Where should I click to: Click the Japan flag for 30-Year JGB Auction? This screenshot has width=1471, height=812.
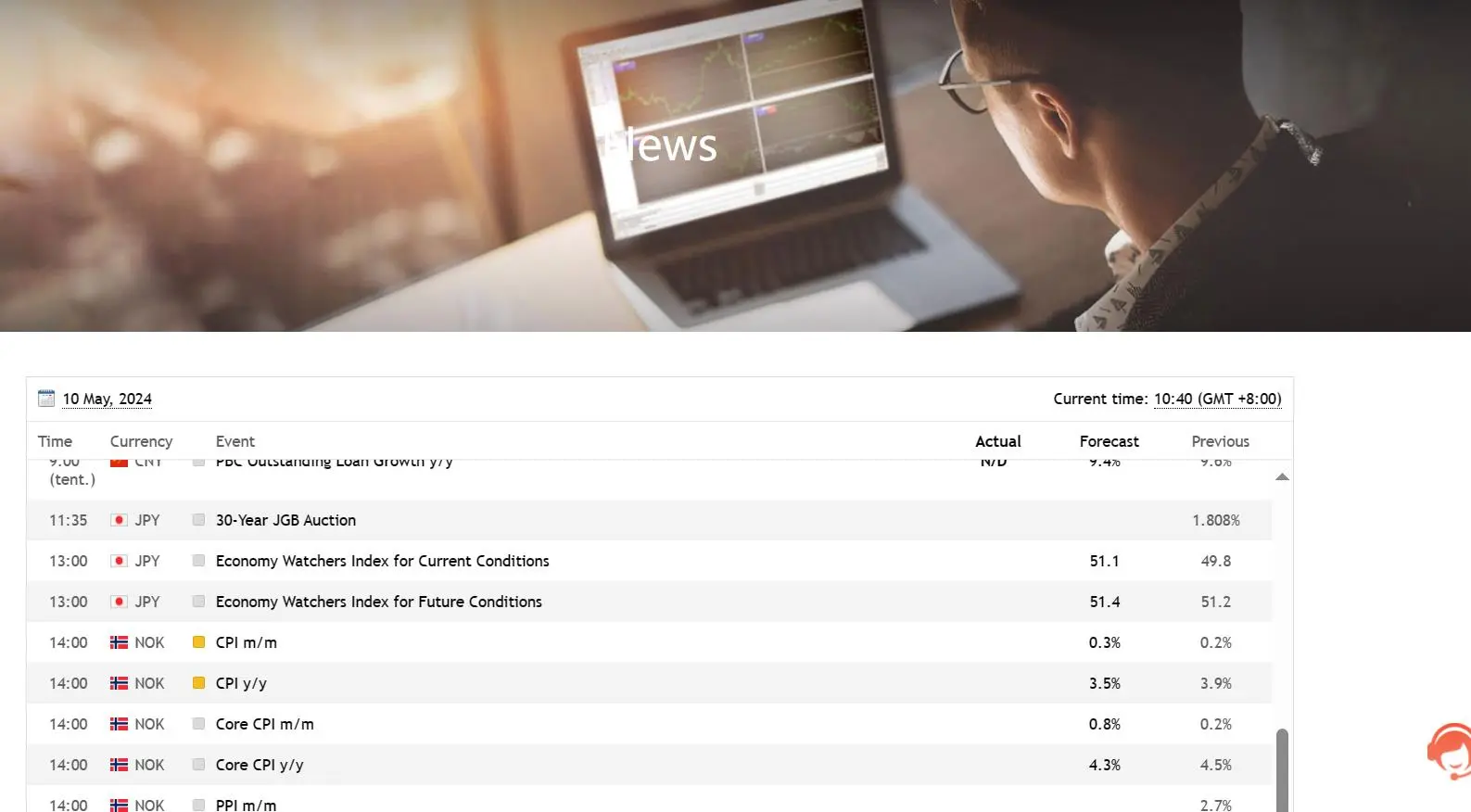tap(119, 520)
